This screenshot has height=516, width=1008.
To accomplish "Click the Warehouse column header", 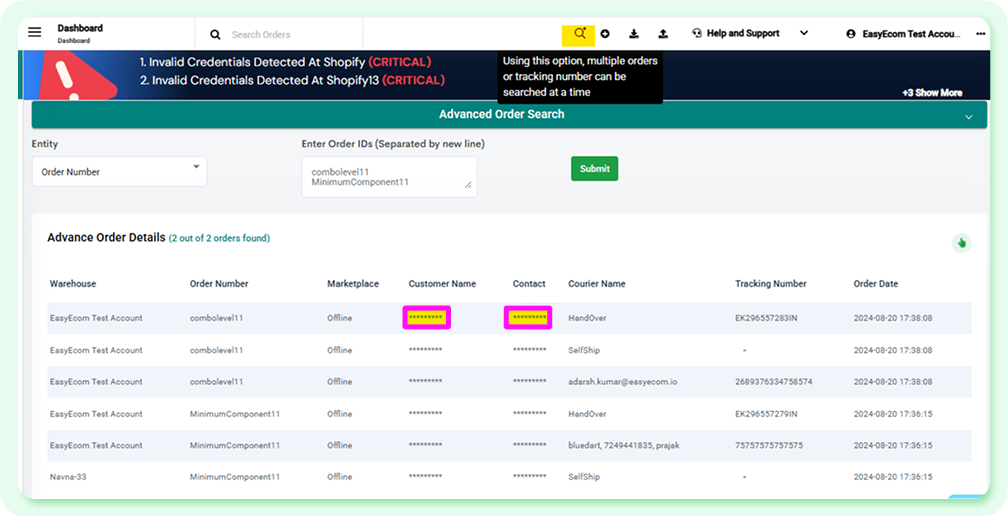I will click(73, 283).
